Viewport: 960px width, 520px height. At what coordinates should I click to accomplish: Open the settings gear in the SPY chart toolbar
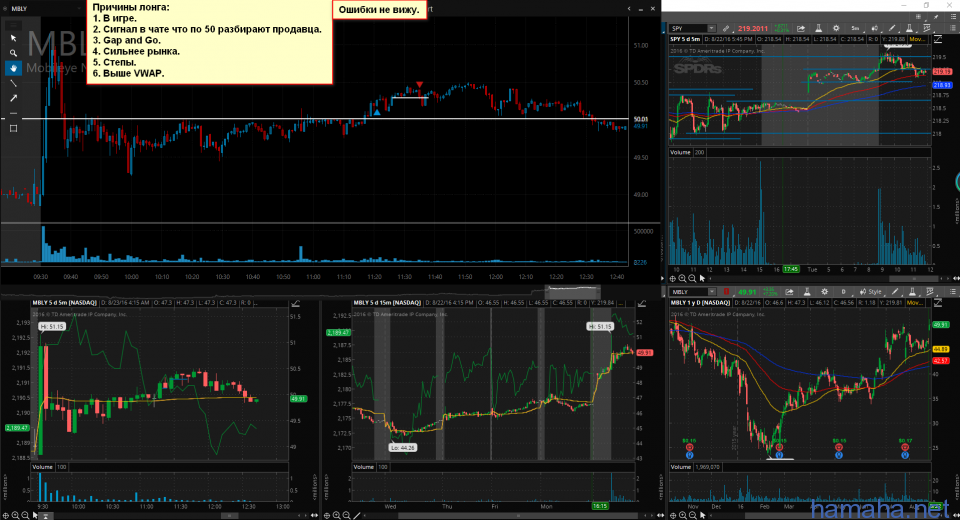click(x=836, y=28)
